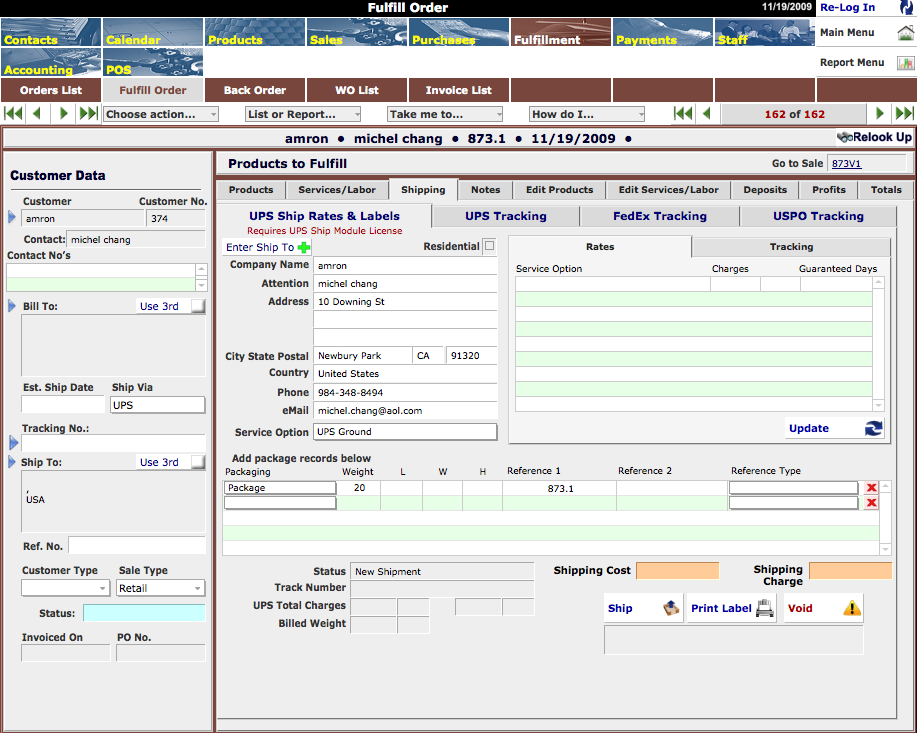Click the Re-Log In arrow icon
The image size is (917, 733).
[x=905, y=8]
